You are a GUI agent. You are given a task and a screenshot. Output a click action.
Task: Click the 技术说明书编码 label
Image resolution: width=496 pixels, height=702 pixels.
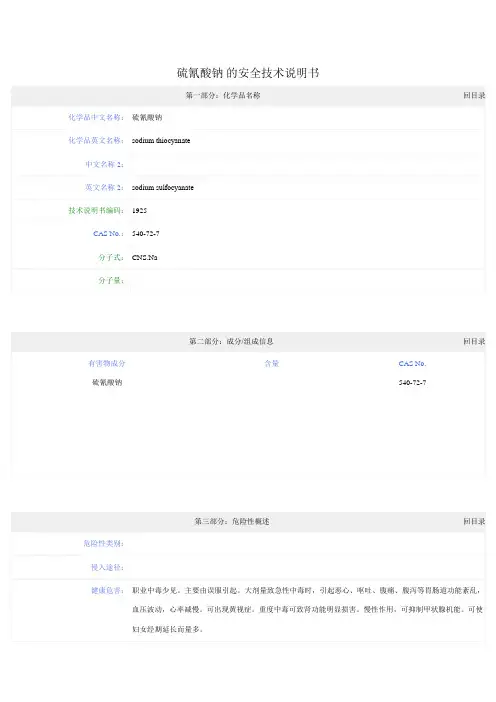pos(96,210)
